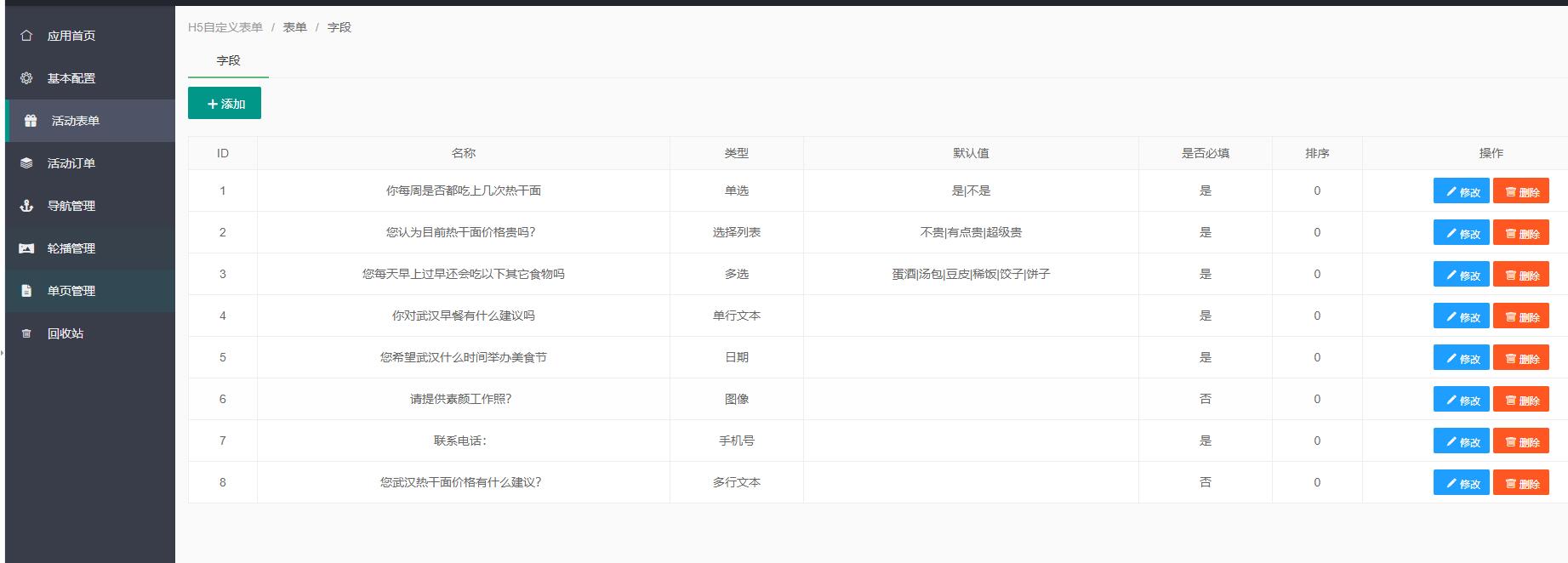Click the type cell 图像

(x=737, y=399)
